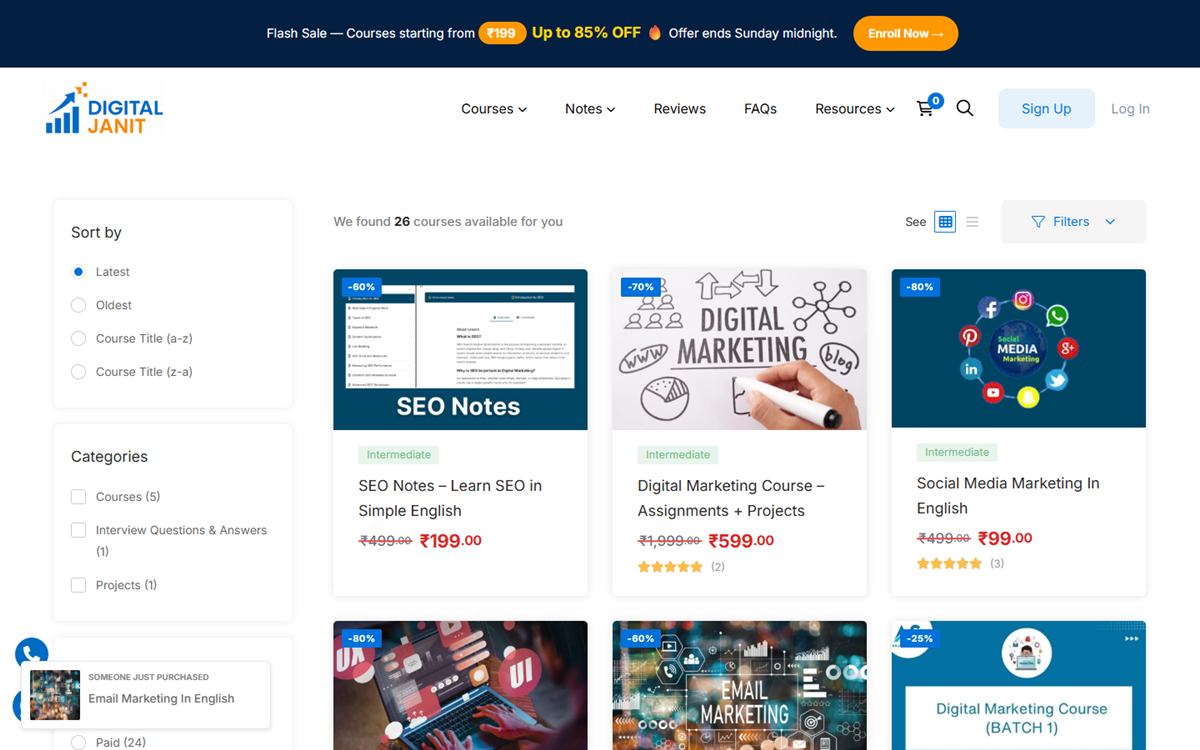Switch to grid view layout
This screenshot has width=1200, height=750.
coord(945,222)
